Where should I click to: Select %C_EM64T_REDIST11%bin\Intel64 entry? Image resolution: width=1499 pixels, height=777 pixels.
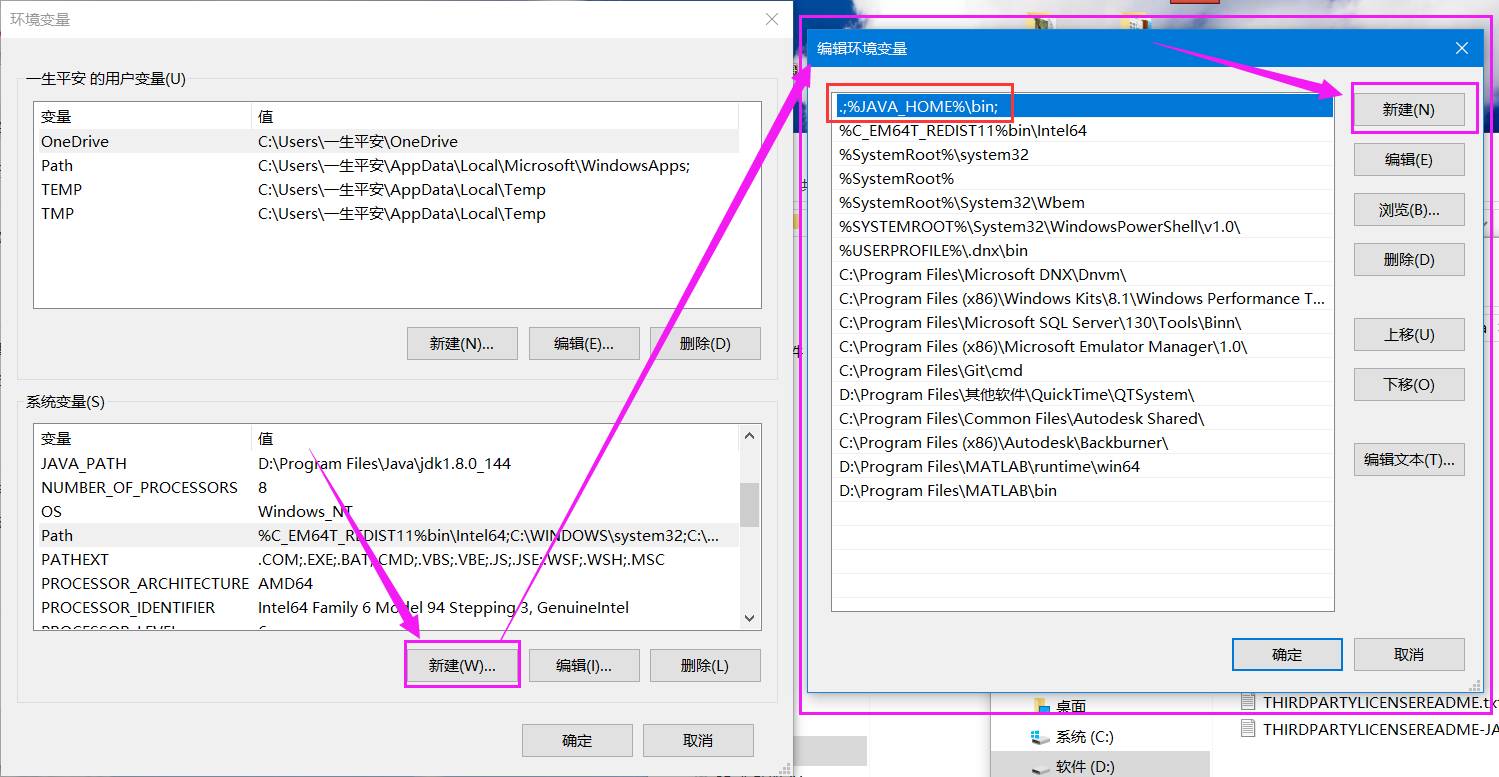1083,130
